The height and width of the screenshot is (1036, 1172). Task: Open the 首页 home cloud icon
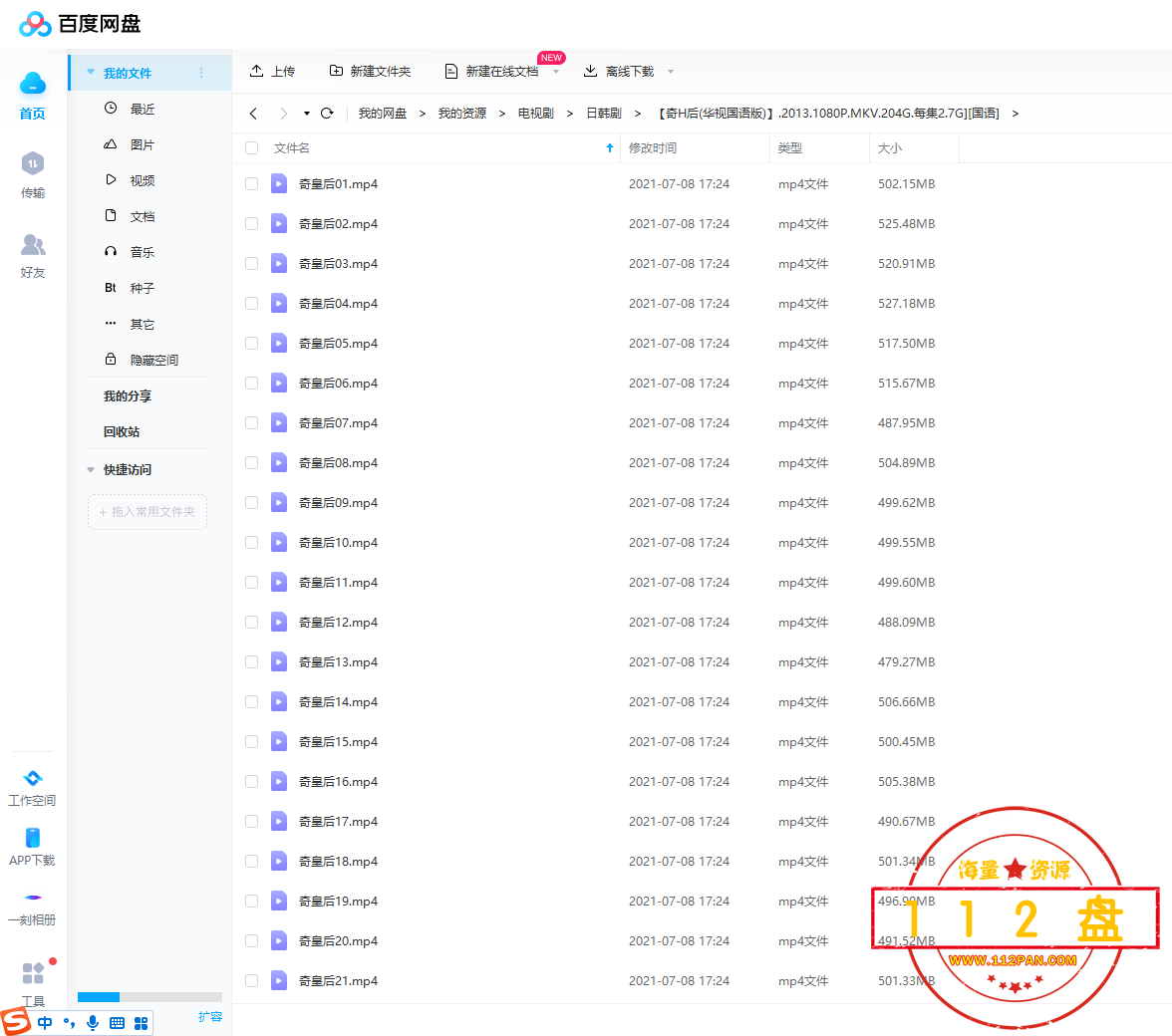32,84
